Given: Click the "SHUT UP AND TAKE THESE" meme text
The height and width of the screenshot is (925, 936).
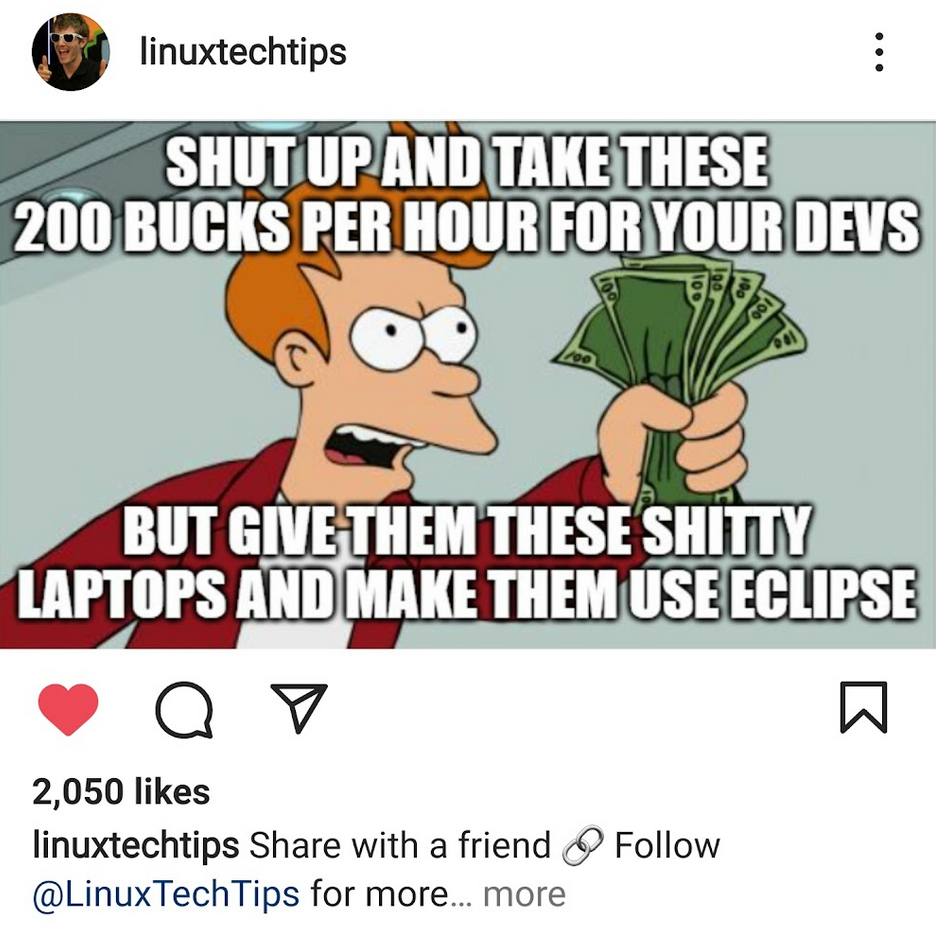Looking at the screenshot, I should pyautogui.click(x=467, y=160).
